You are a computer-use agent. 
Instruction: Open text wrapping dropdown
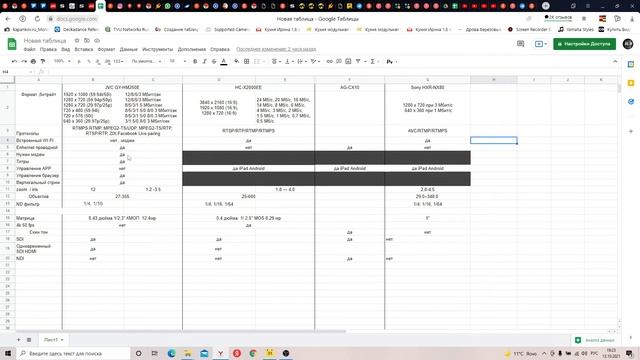tap(302, 62)
